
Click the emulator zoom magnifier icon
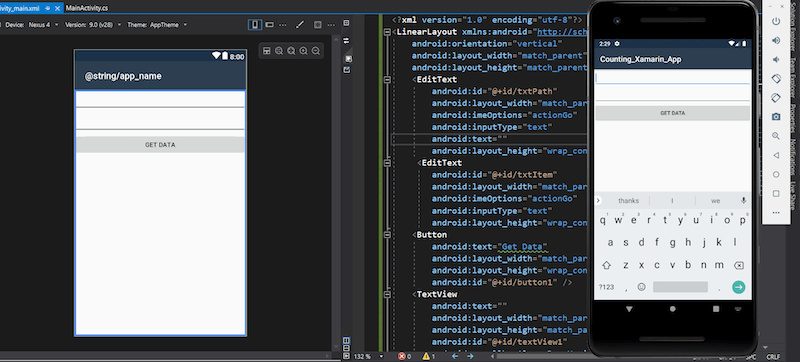776,136
